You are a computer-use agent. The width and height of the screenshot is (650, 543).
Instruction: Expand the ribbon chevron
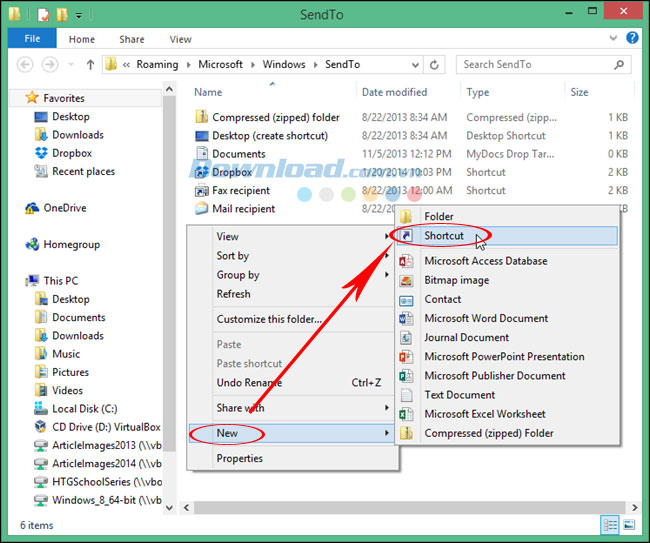click(x=613, y=38)
